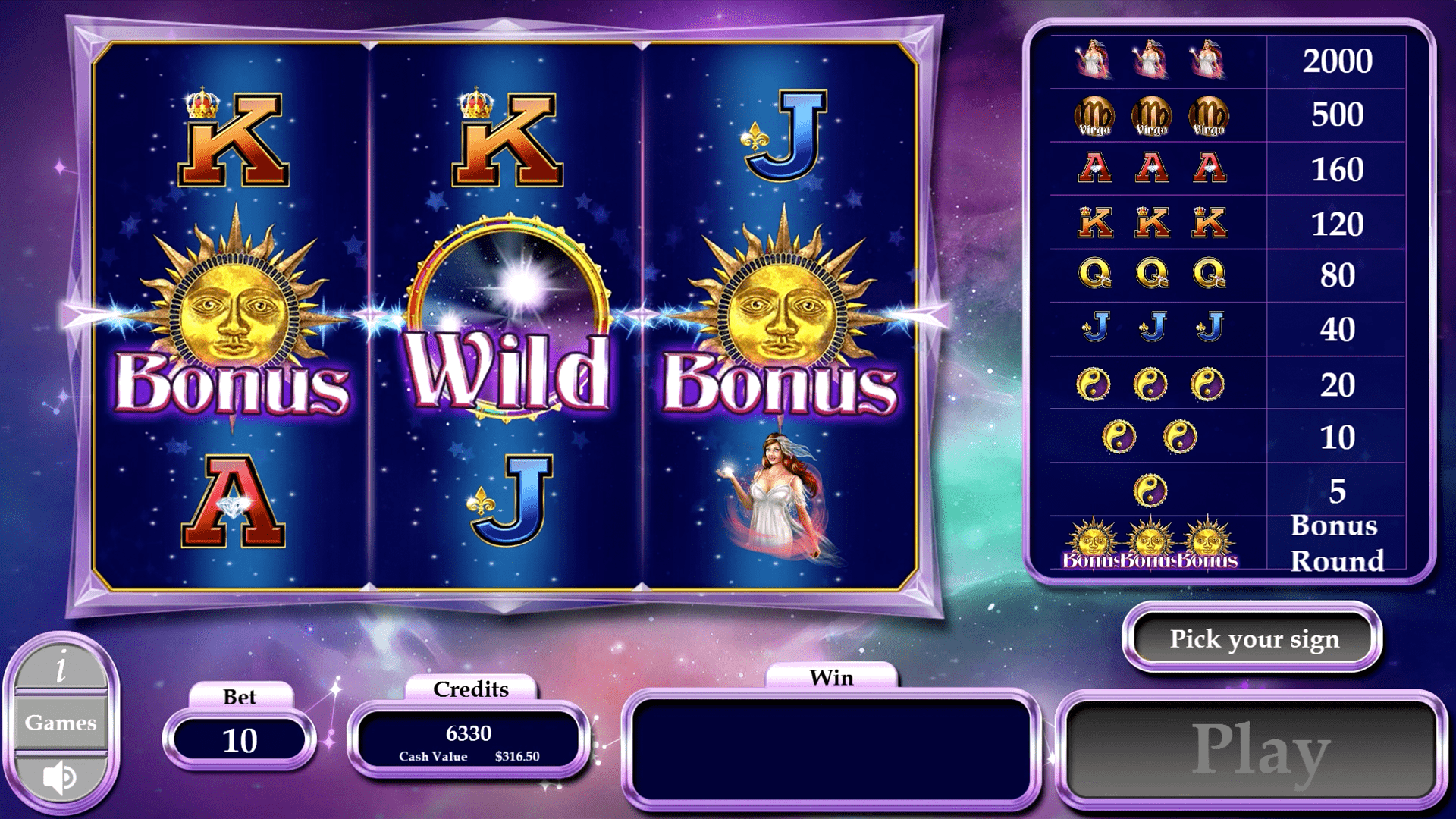Click the blue J atop the right reel
Screen dimensions: 1456x819
783,135
